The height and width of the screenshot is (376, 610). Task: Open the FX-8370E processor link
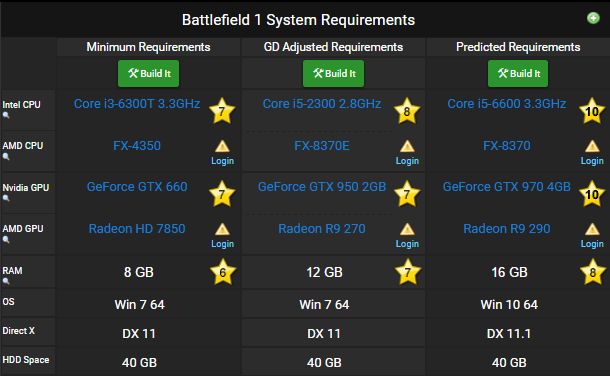(x=322, y=146)
